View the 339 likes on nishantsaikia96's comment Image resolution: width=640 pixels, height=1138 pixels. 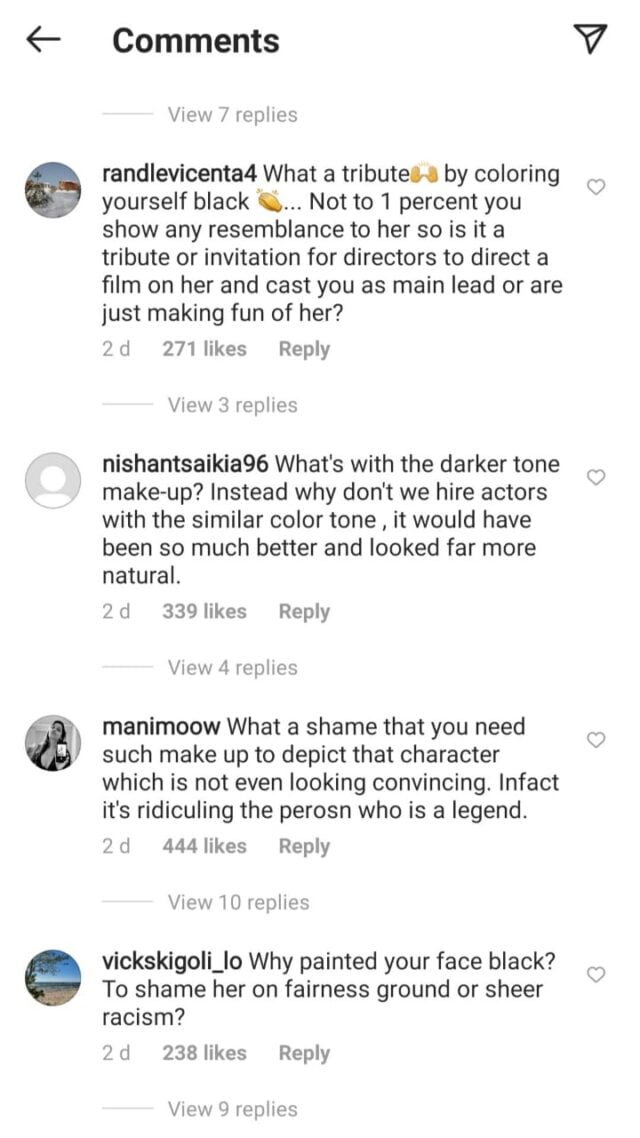coord(204,611)
